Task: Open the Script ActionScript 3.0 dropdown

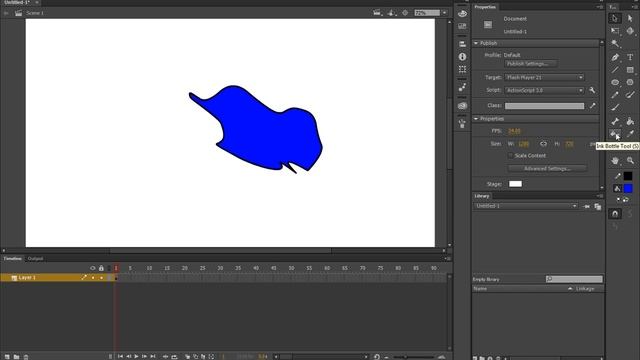Action: (x=544, y=90)
